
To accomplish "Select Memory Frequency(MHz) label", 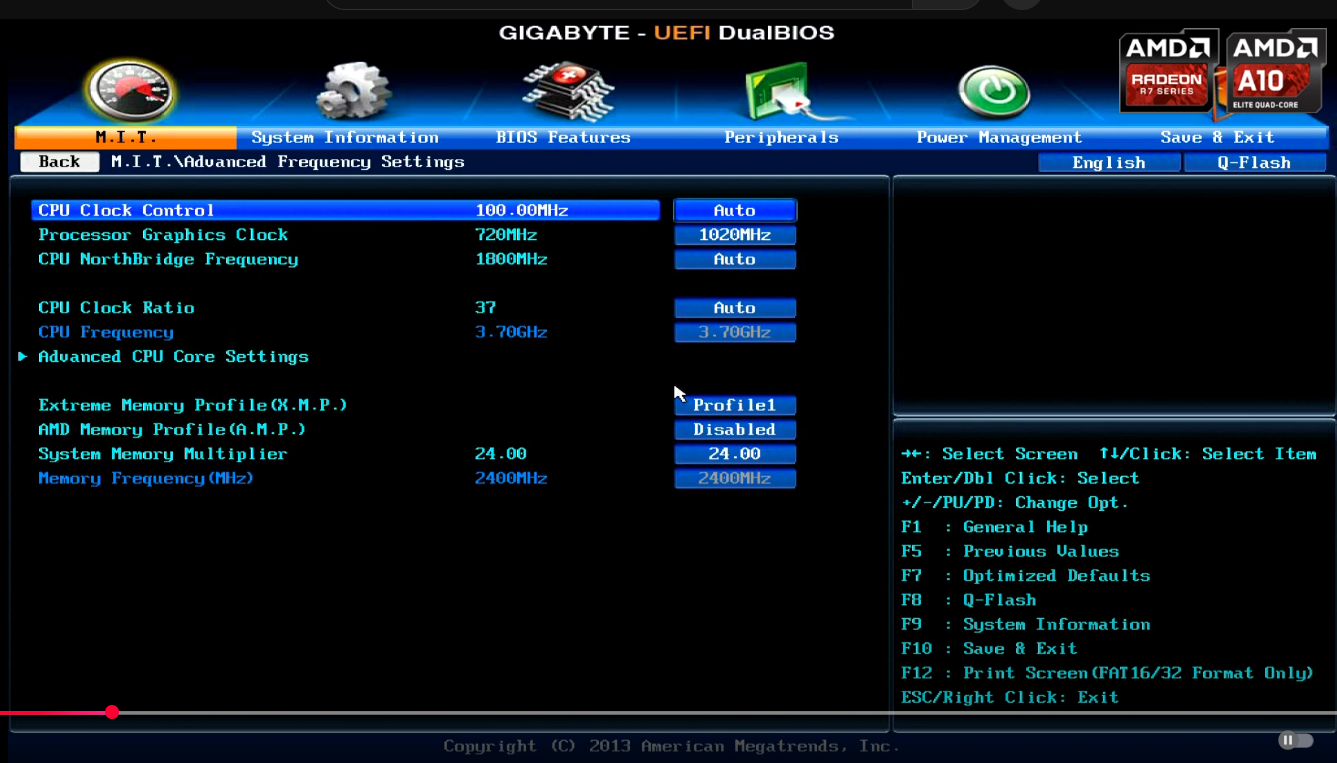I will [x=146, y=478].
